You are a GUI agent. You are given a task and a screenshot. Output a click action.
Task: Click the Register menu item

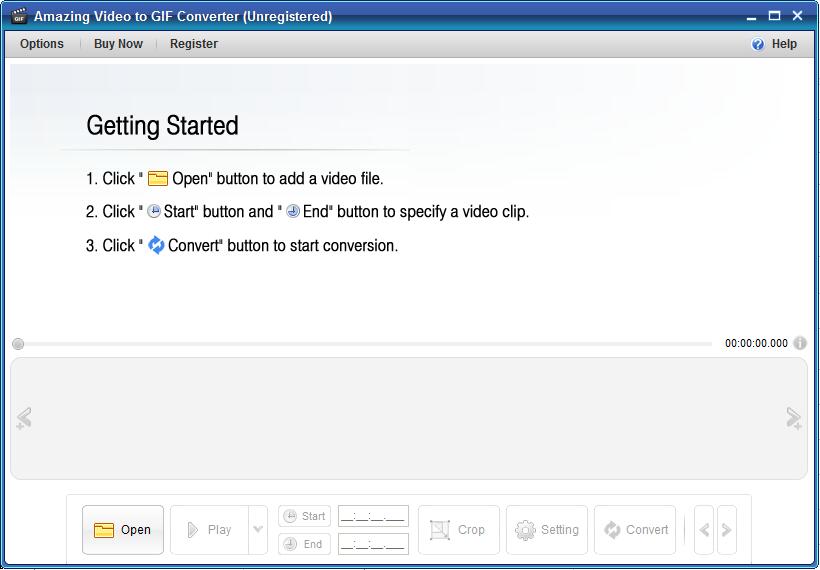[x=194, y=44]
